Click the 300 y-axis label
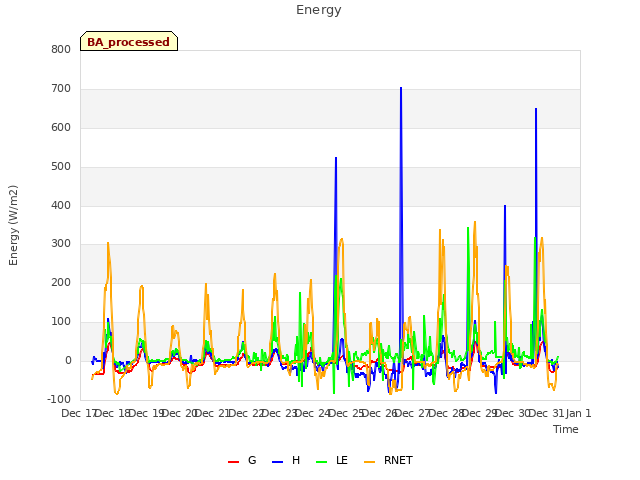This screenshot has width=640, height=480. pos(61,244)
